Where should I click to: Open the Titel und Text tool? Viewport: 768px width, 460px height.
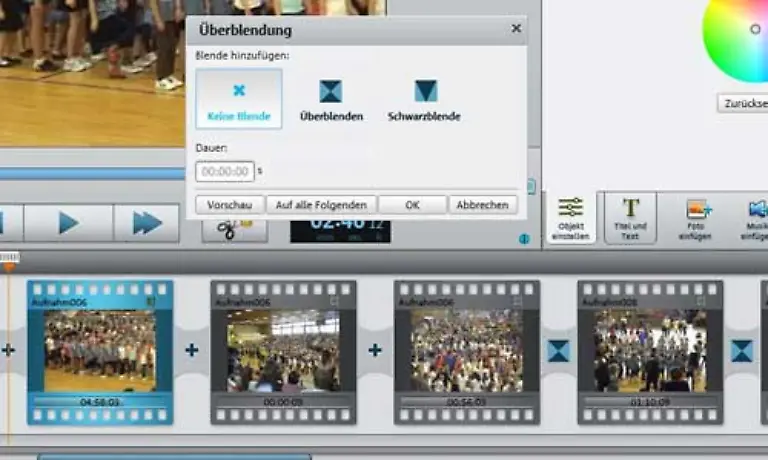[631, 217]
